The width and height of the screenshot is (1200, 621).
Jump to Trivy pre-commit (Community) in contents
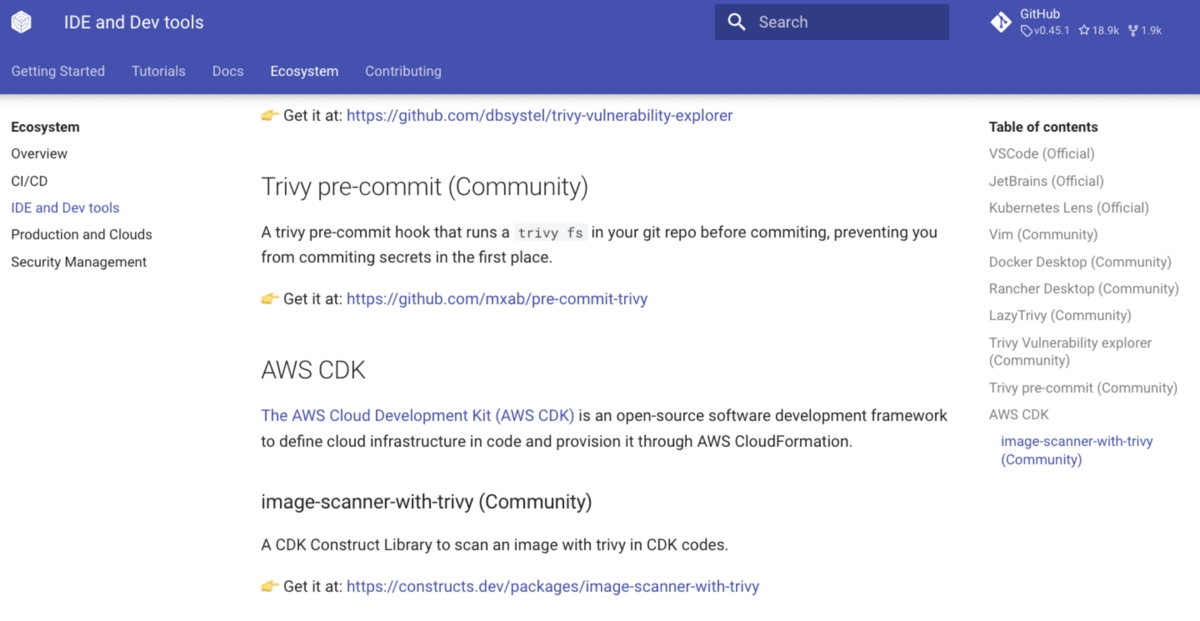pyautogui.click(x=1083, y=388)
